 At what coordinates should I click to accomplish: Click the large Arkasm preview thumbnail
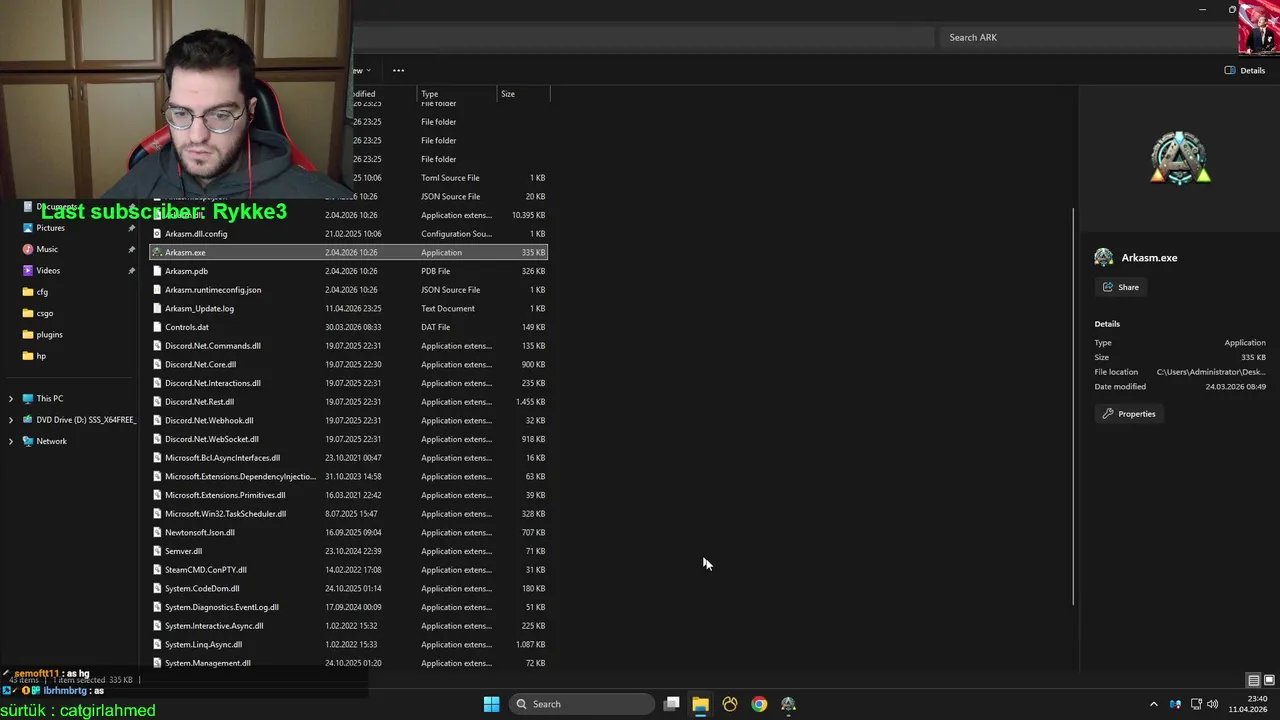(1180, 158)
